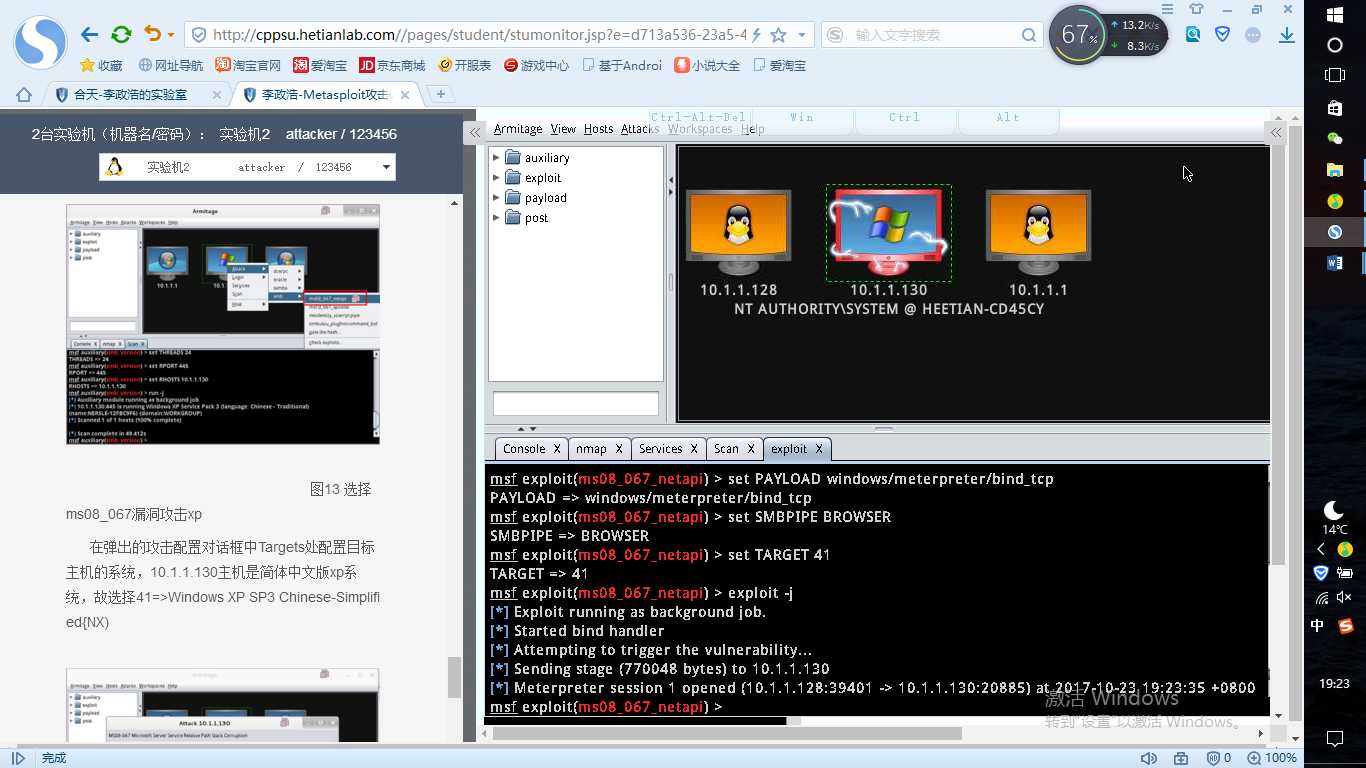The image size is (1366, 768).
Task: Open the Windows Task View icon
Action: click(x=1334, y=76)
